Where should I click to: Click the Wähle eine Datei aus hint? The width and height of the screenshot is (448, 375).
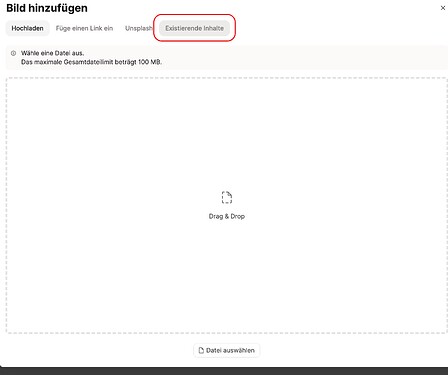(x=52, y=53)
